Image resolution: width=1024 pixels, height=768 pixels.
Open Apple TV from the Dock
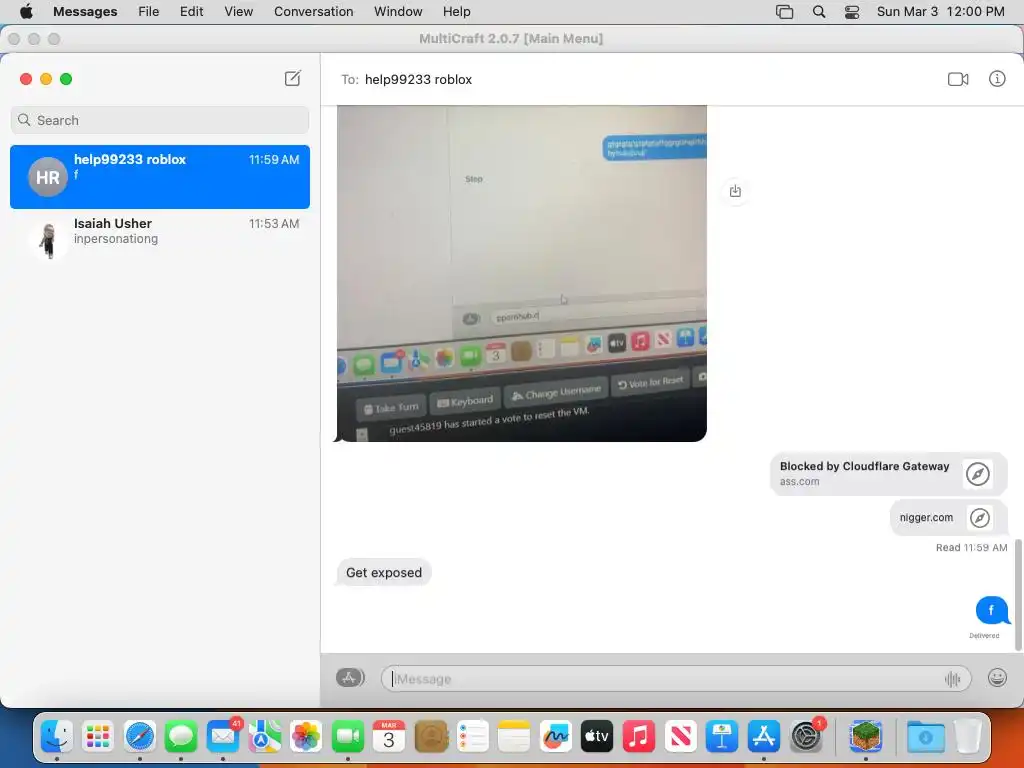(x=597, y=737)
